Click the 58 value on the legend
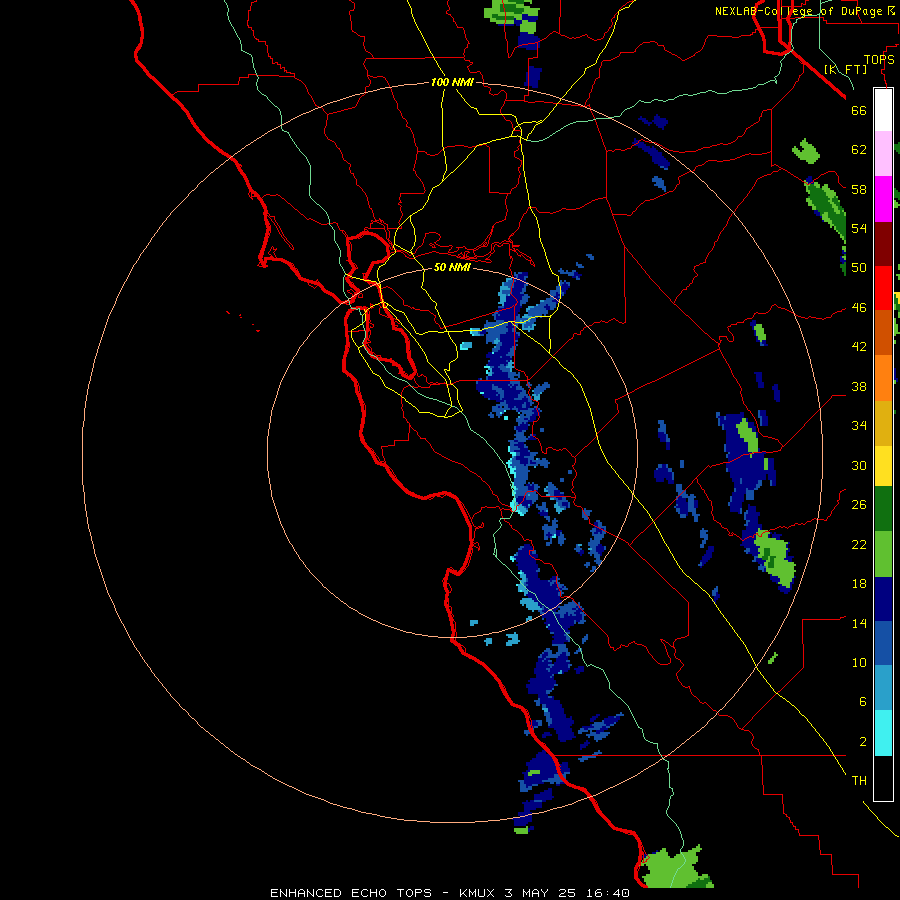The height and width of the screenshot is (900, 900). pyautogui.click(x=859, y=189)
